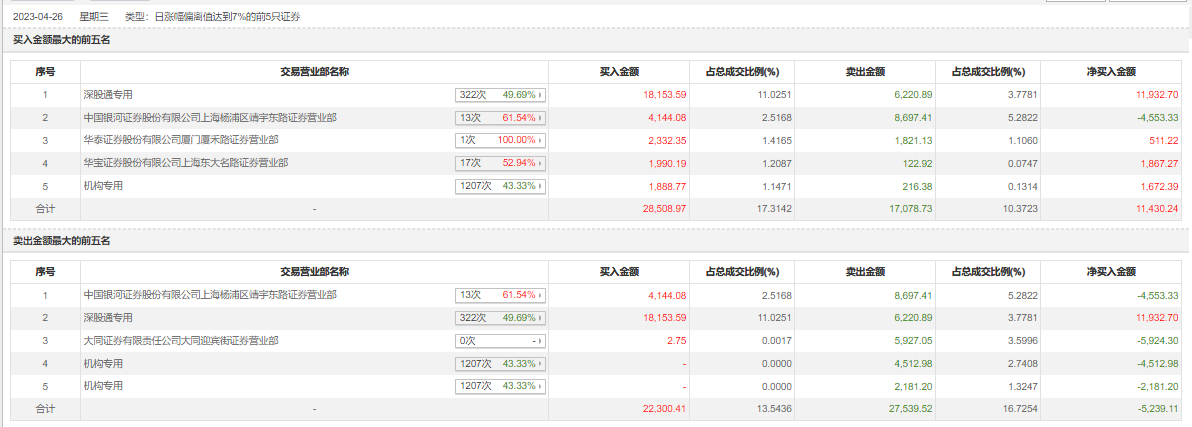Open 深股通专用 in the buy top-five table
Viewport: 1192px width, 427px height.
pyautogui.click(x=108, y=95)
